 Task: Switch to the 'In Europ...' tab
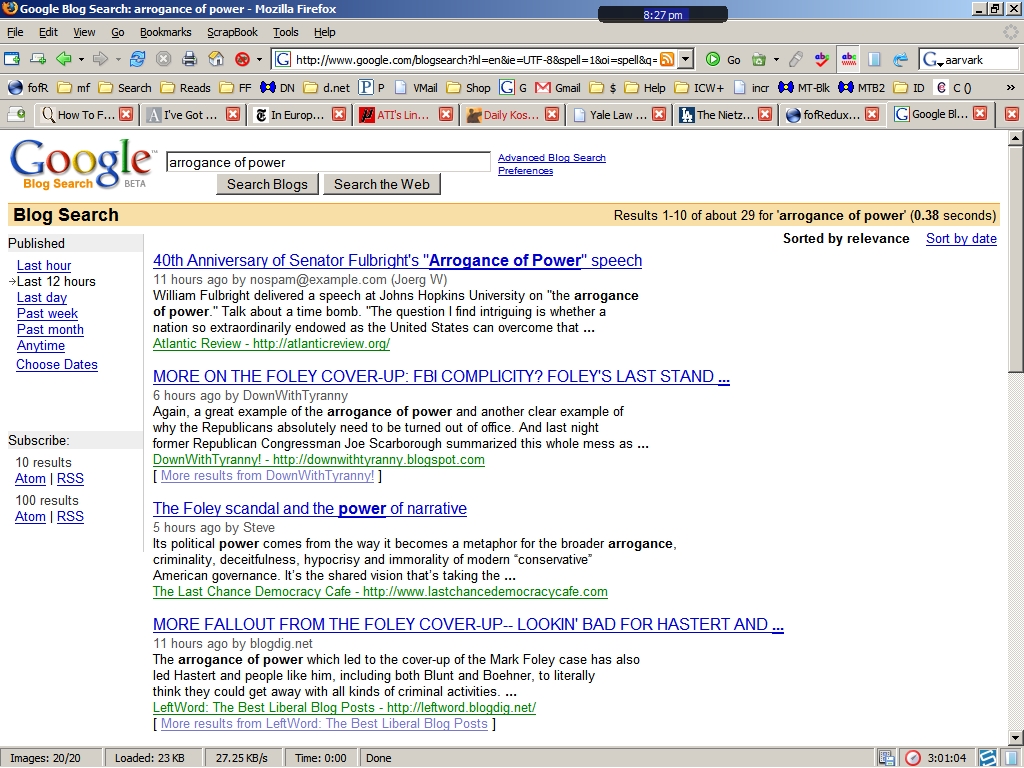tap(298, 114)
